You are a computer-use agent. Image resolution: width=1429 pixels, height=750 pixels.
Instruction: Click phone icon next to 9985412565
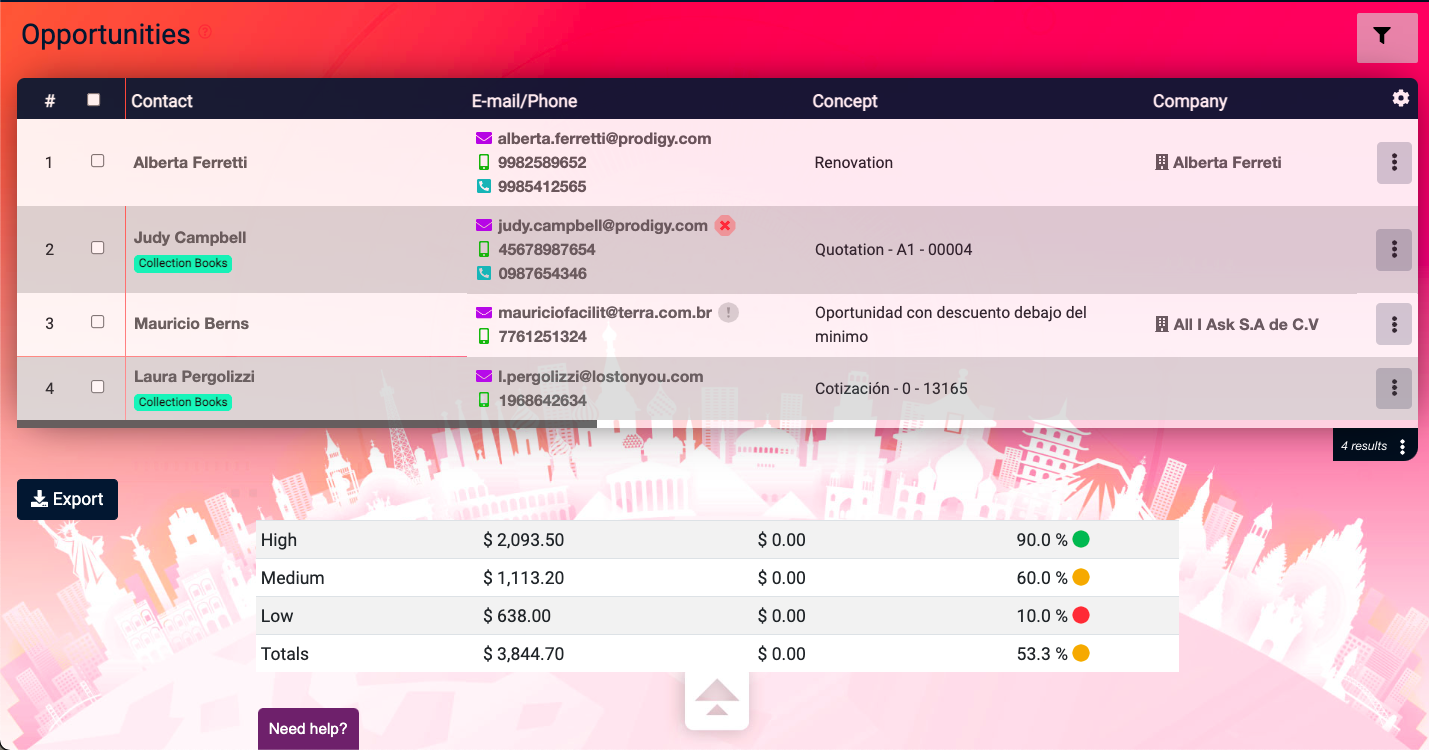click(x=484, y=186)
